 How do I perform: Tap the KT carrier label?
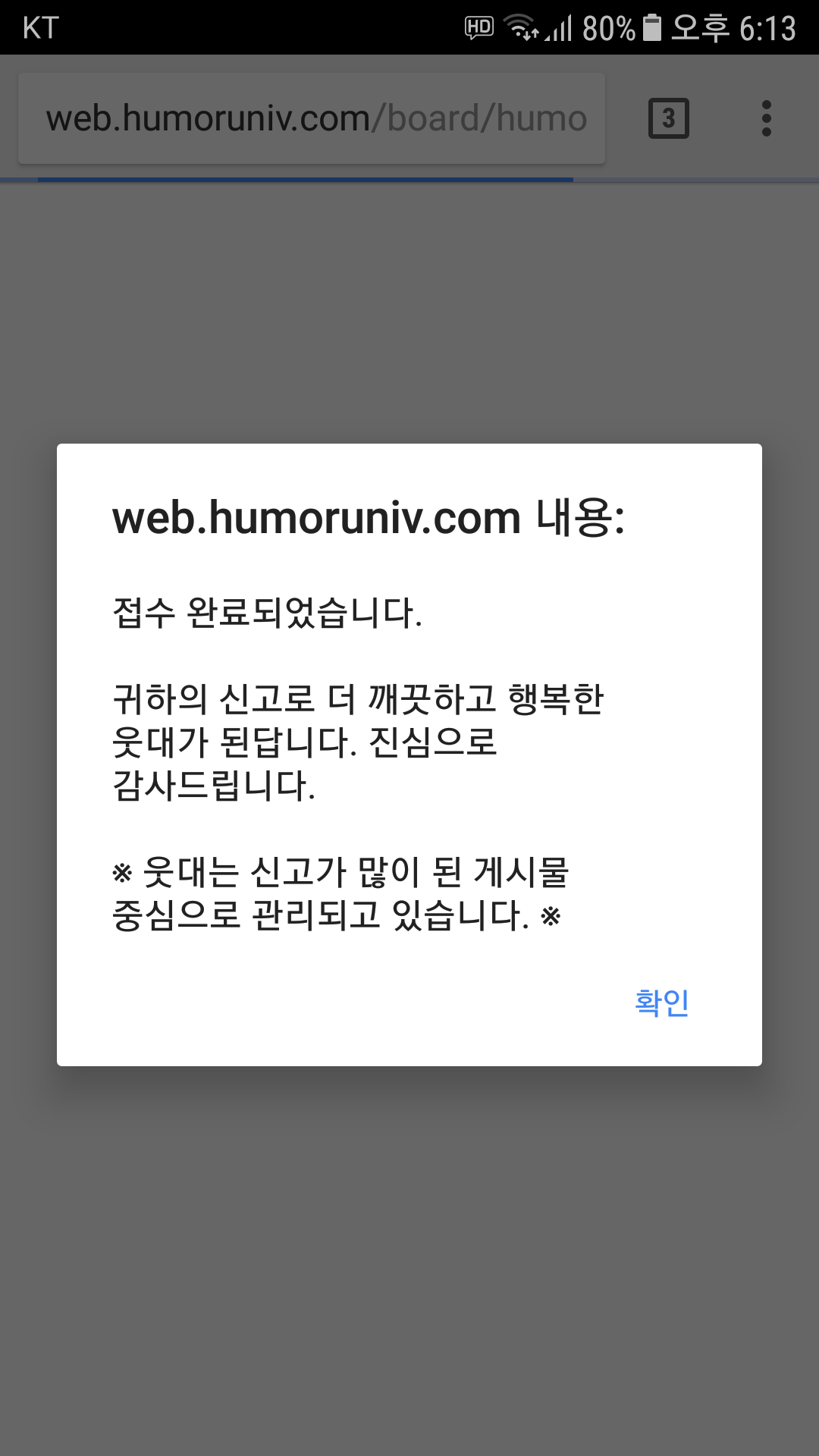(40, 28)
